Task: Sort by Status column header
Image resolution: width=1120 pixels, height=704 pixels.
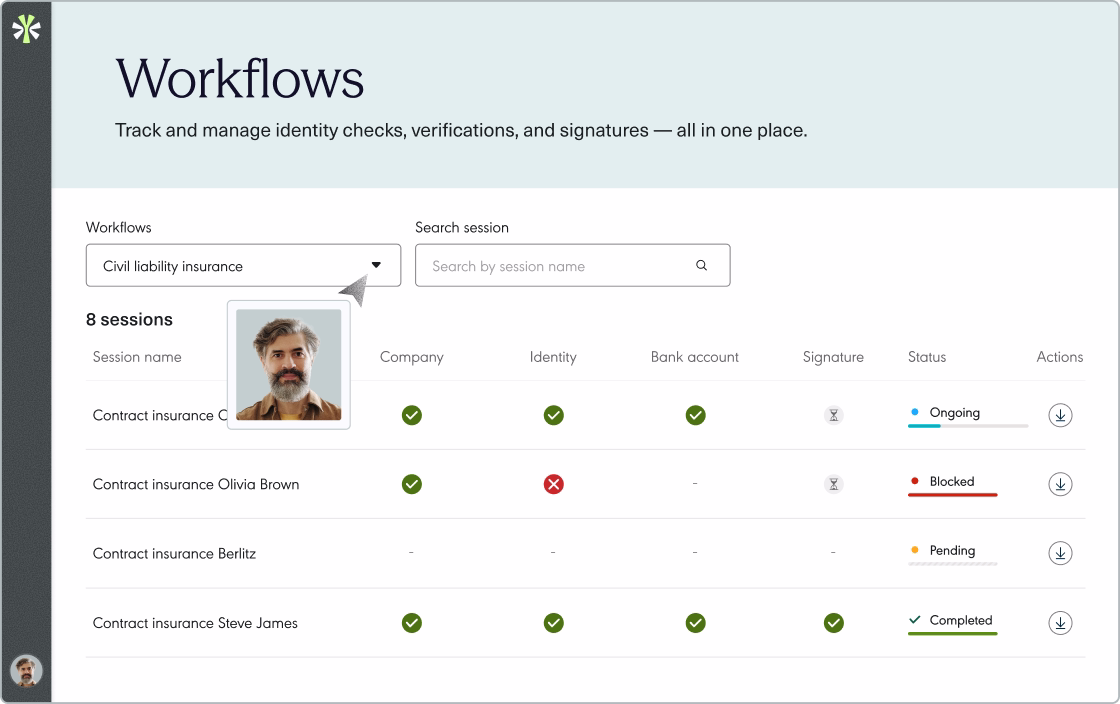Action: tap(926, 357)
